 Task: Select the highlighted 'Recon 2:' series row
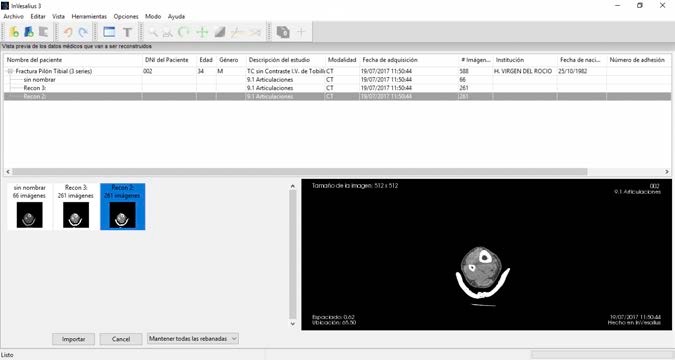click(x=337, y=96)
